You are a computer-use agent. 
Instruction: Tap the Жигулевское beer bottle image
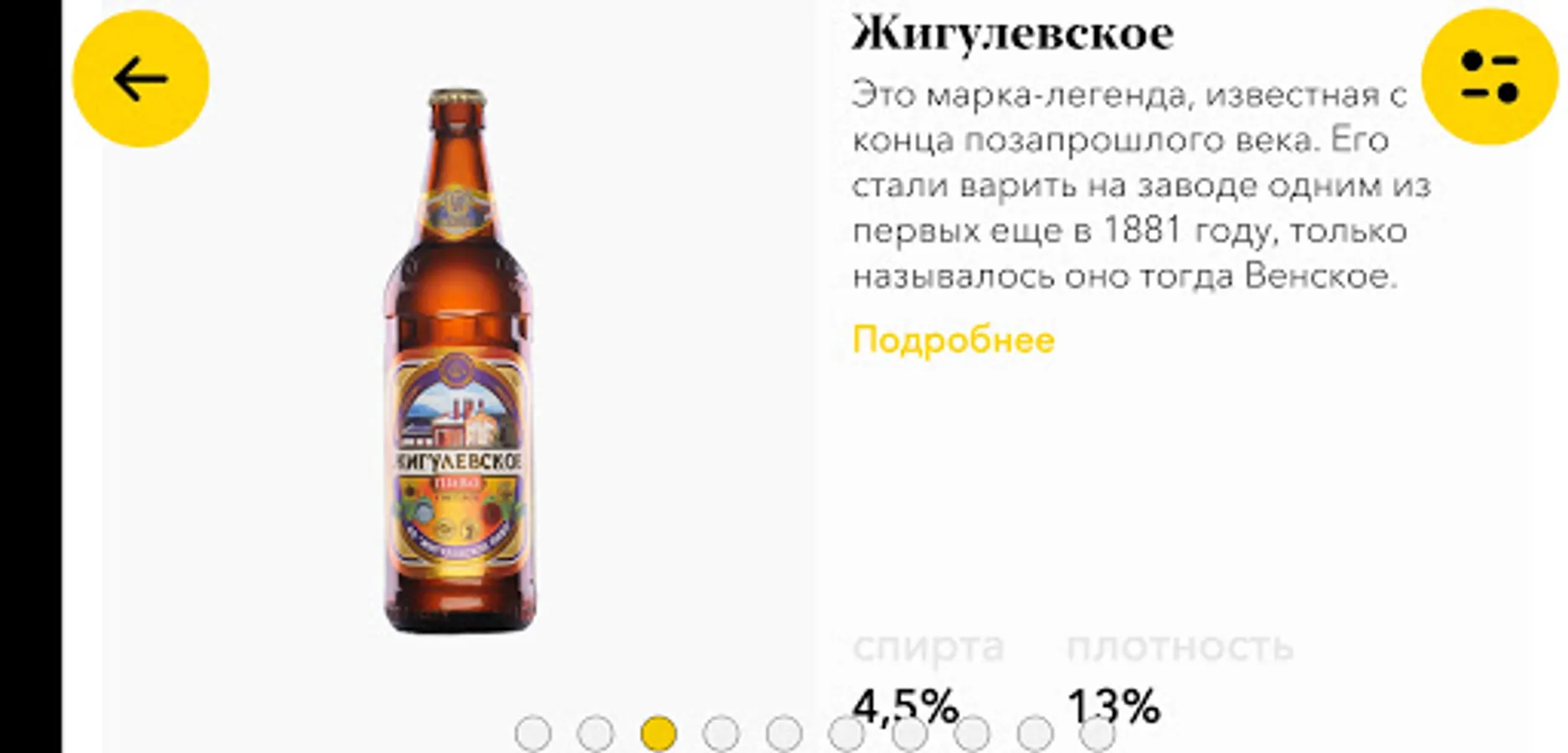pos(459,361)
